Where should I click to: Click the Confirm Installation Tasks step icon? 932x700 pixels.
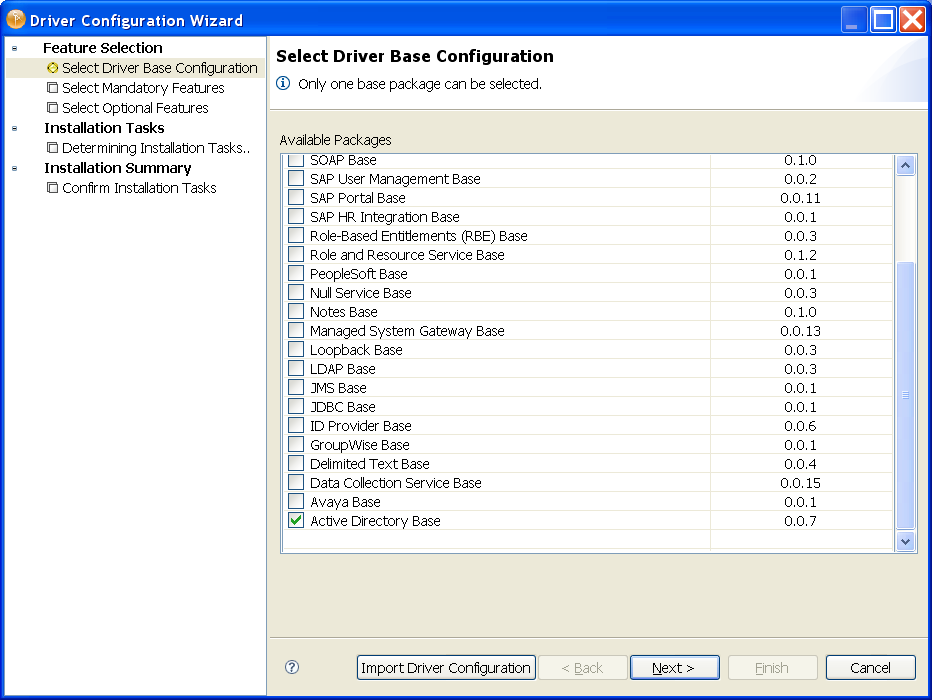[x=52, y=188]
